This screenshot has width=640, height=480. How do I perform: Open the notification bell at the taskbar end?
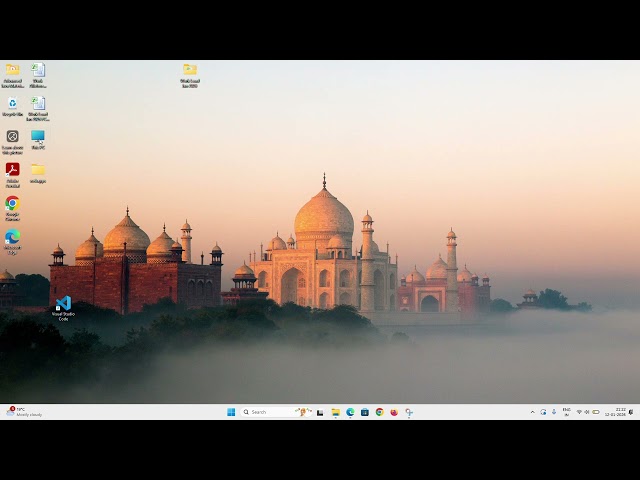[x=631, y=412]
